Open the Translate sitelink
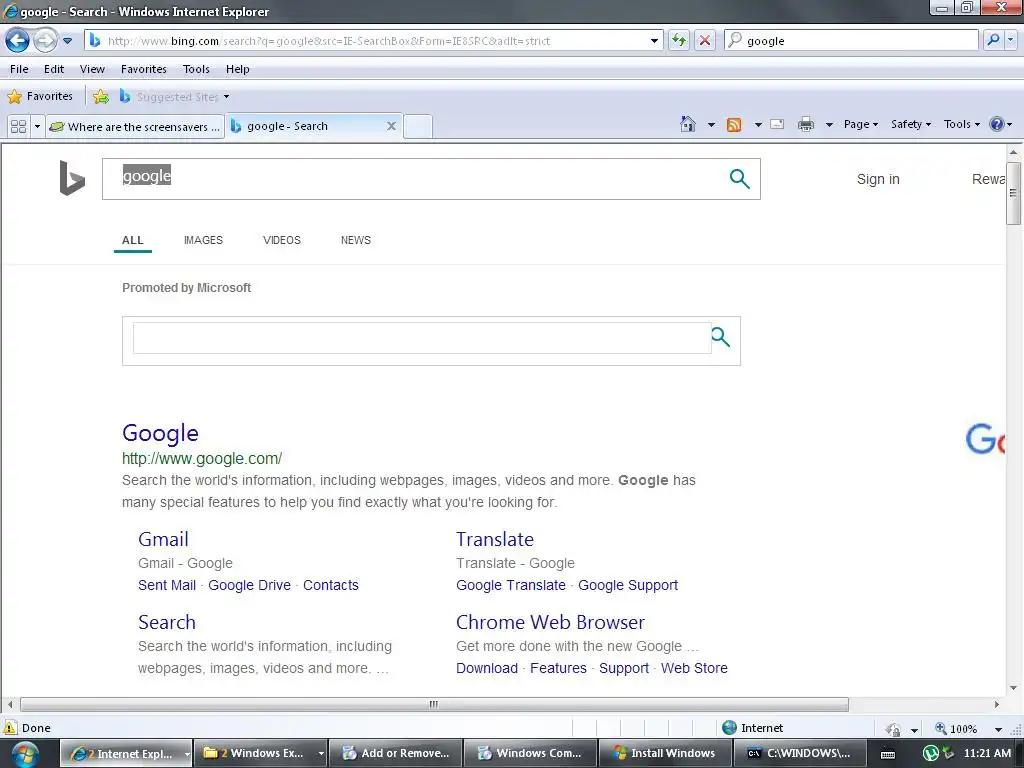The width and height of the screenshot is (1024, 768). tap(495, 539)
